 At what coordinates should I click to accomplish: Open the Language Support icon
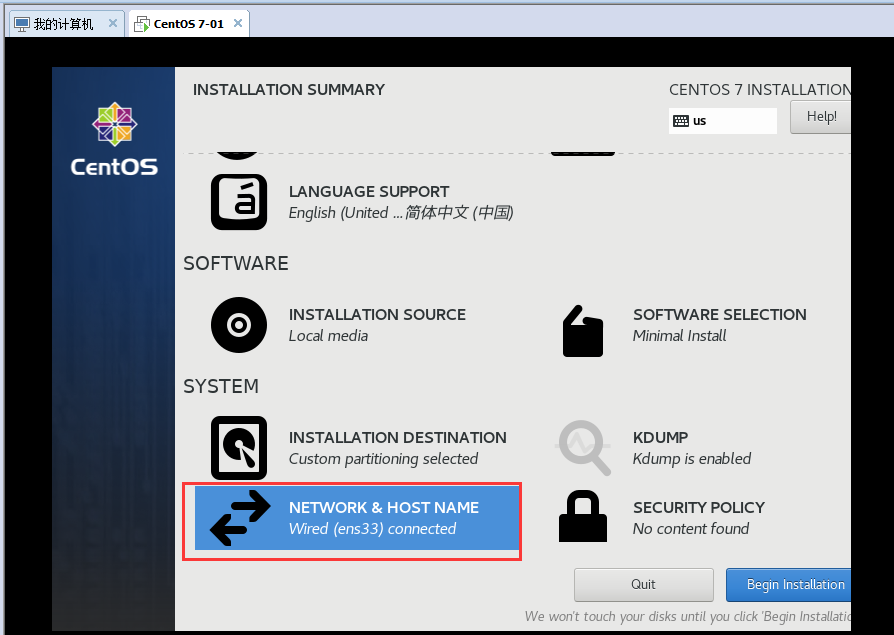pyautogui.click(x=239, y=202)
